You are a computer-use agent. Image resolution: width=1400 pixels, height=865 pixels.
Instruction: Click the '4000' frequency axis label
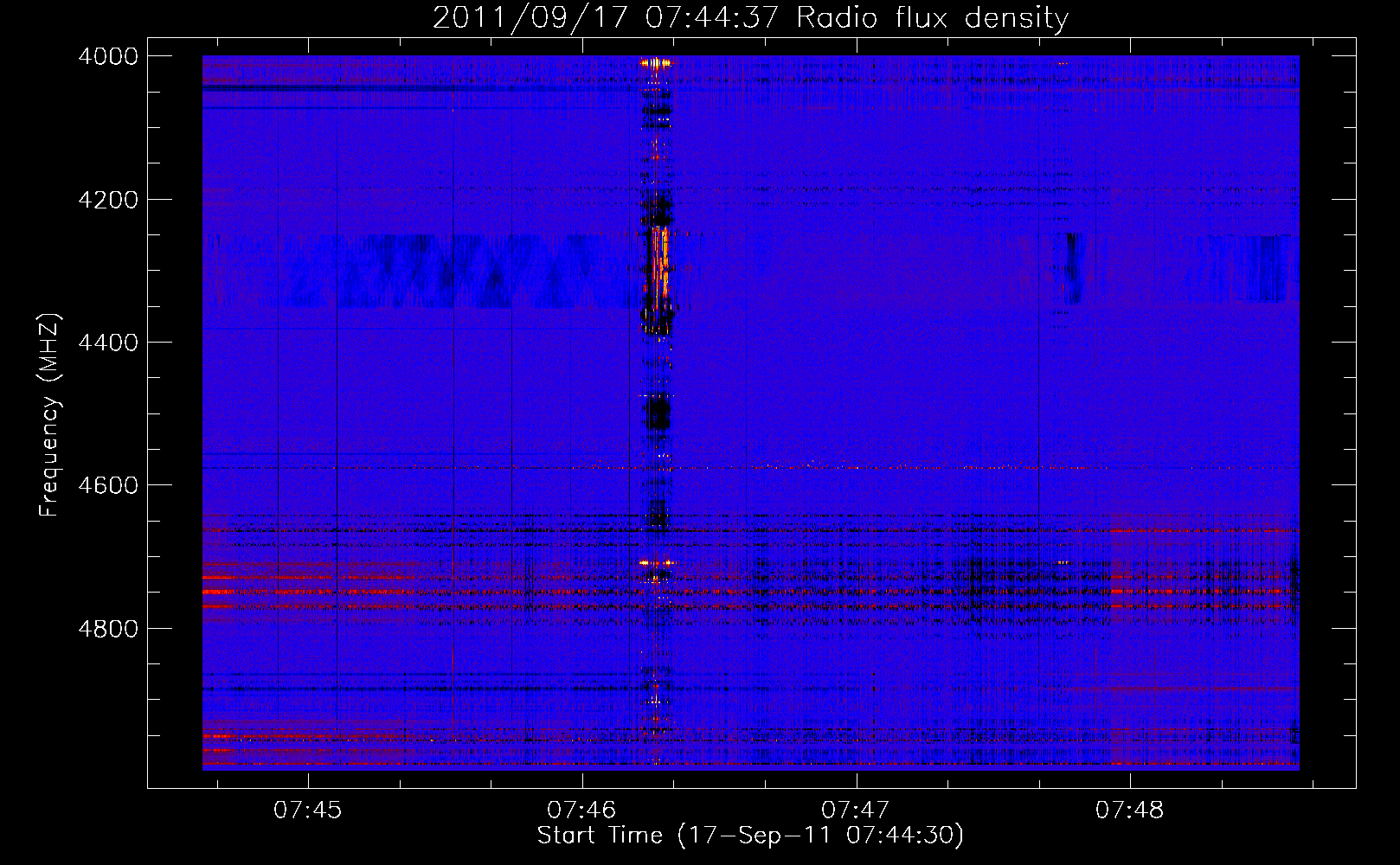pyautogui.click(x=108, y=56)
